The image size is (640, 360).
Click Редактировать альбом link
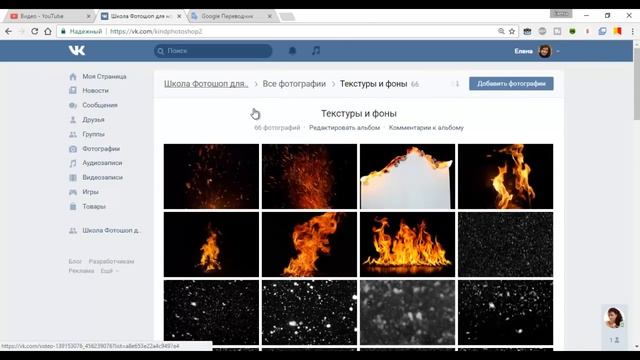pyautogui.click(x=344, y=128)
